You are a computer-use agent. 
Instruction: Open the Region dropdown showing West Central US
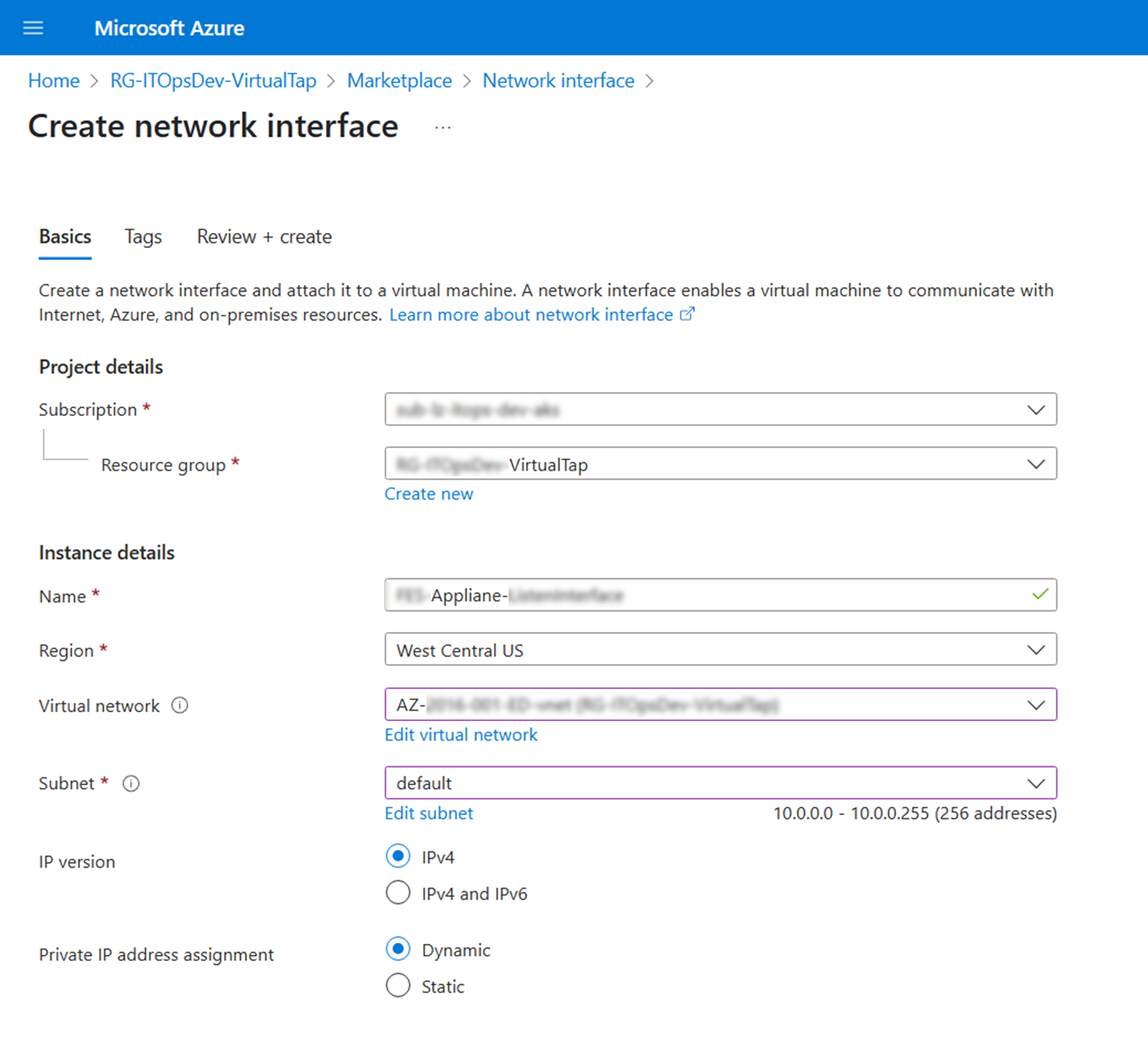point(721,650)
